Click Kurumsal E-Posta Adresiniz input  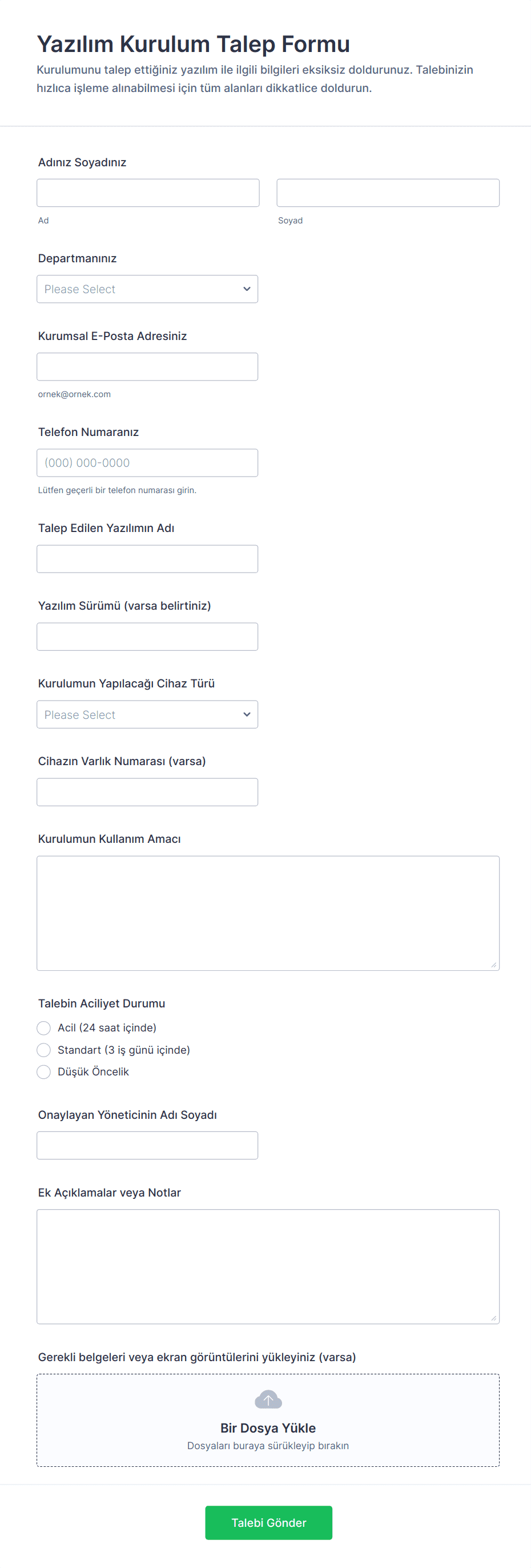(147, 367)
